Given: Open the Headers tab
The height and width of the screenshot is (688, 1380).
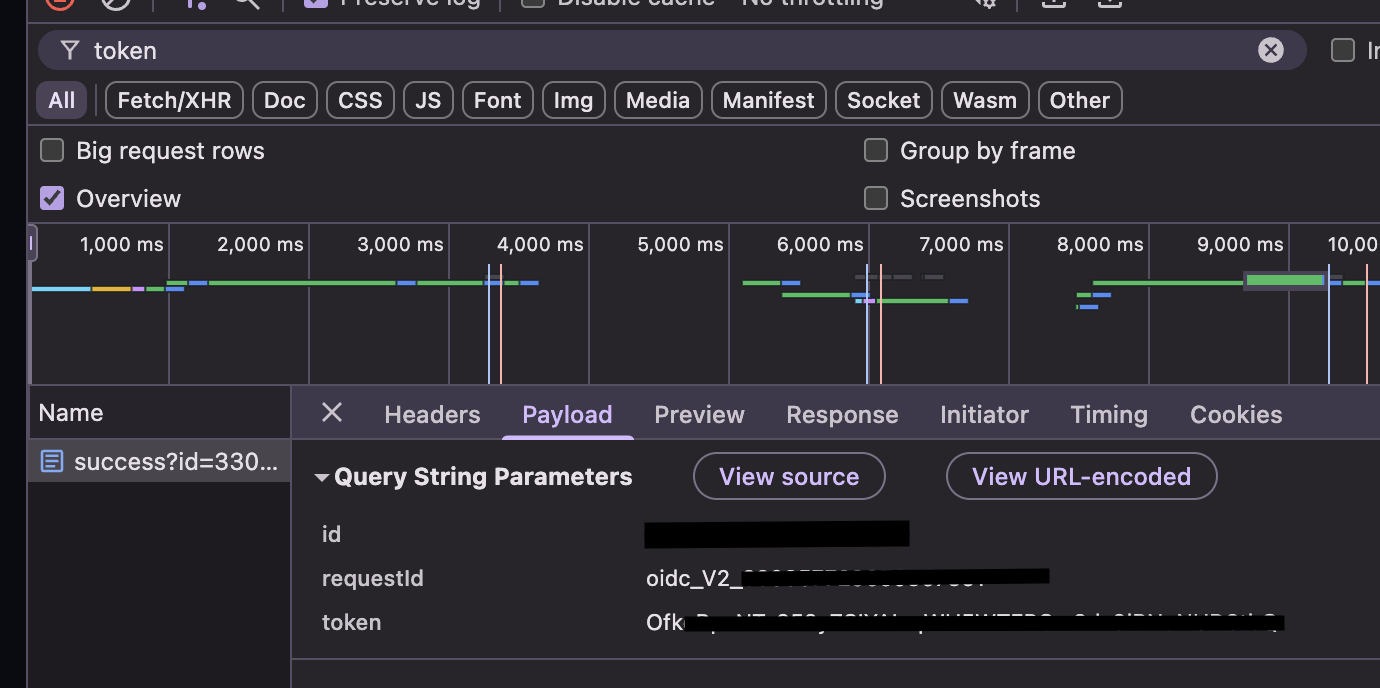Looking at the screenshot, I should 432,414.
